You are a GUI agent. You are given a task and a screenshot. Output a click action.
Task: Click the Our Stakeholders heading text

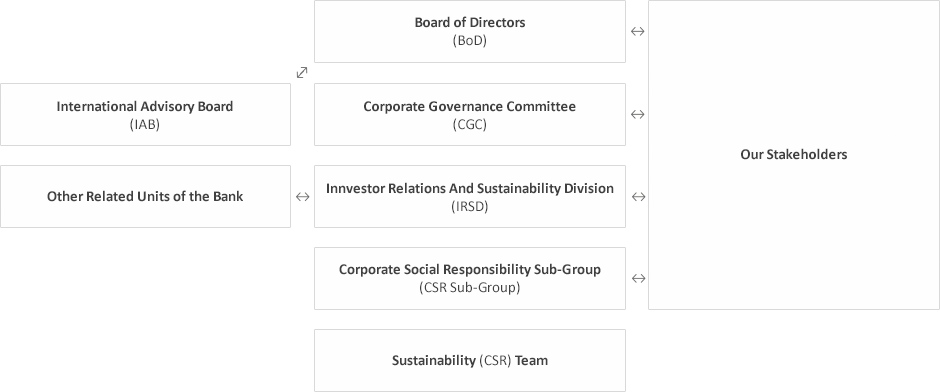tap(794, 155)
